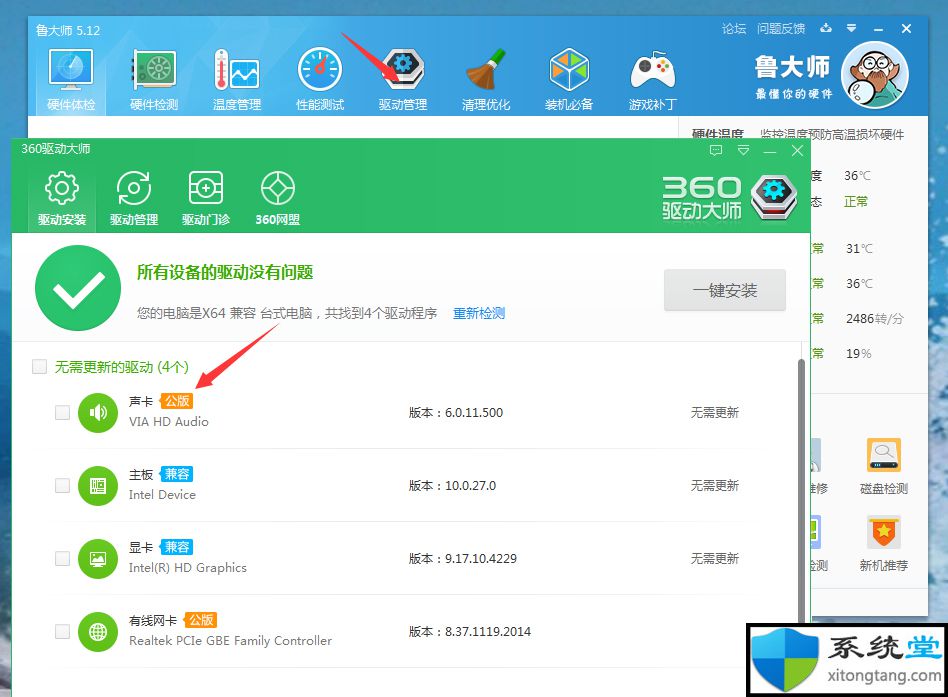Open 游戏补丁 in the 鲁大师 toolbar
This screenshot has width=948, height=697.
tap(652, 80)
